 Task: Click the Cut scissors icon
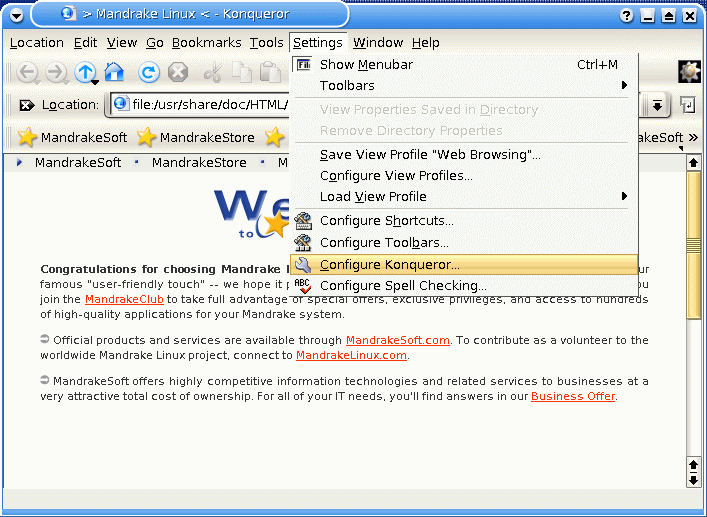(x=212, y=72)
